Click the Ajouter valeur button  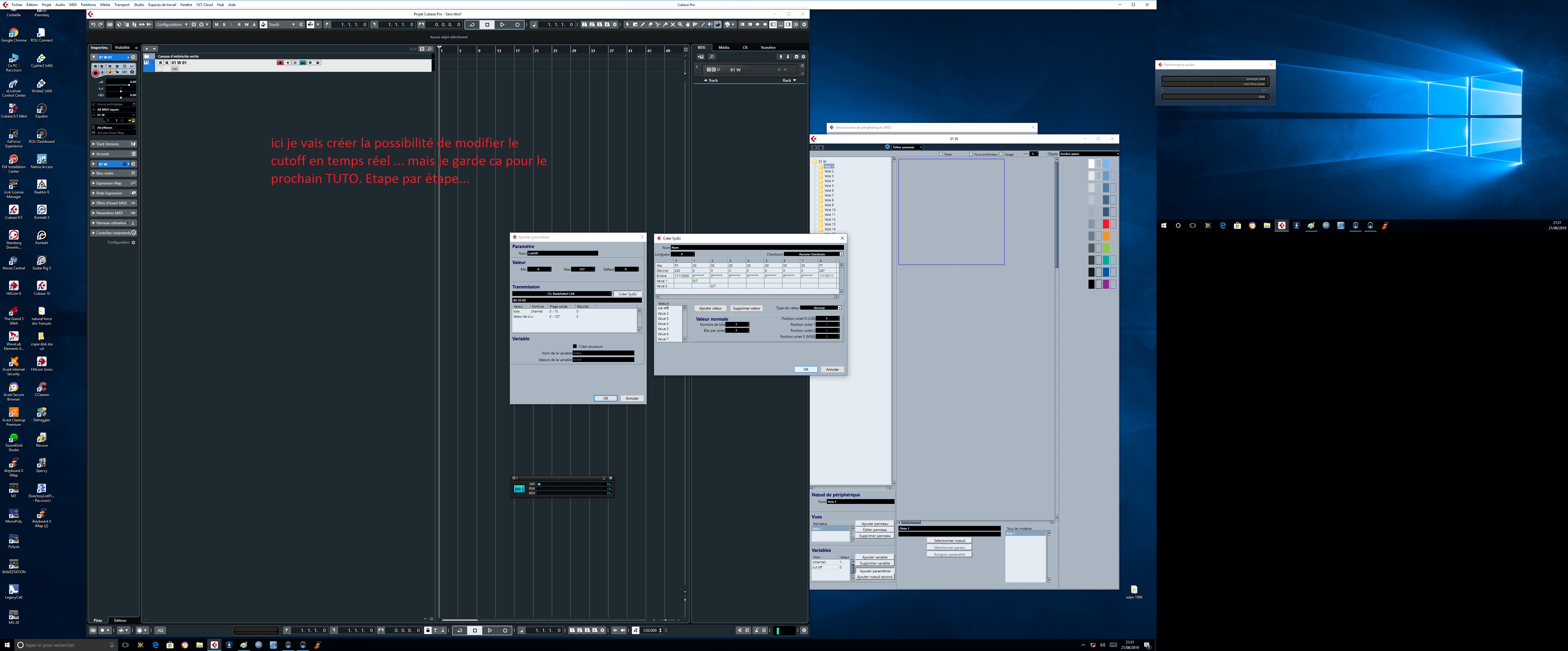point(710,308)
